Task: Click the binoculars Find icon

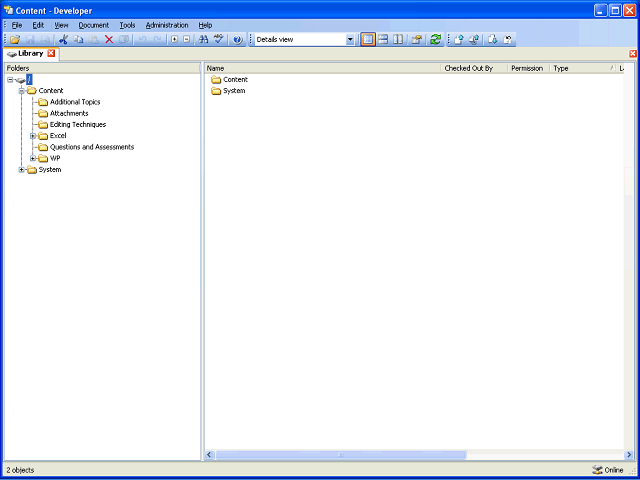Action: click(203, 40)
